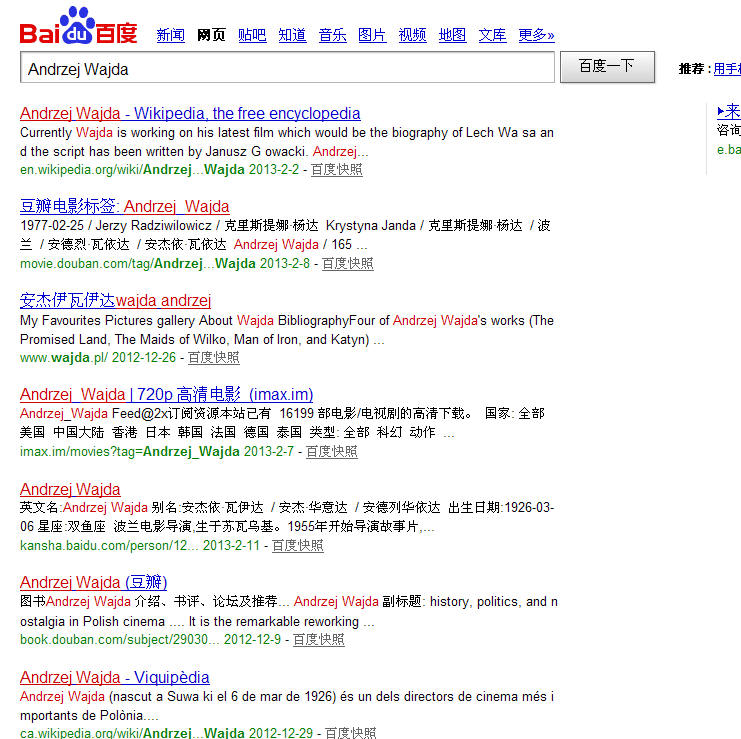Click the Baidu logo
The height and width of the screenshot is (739, 741).
click(x=78, y=26)
